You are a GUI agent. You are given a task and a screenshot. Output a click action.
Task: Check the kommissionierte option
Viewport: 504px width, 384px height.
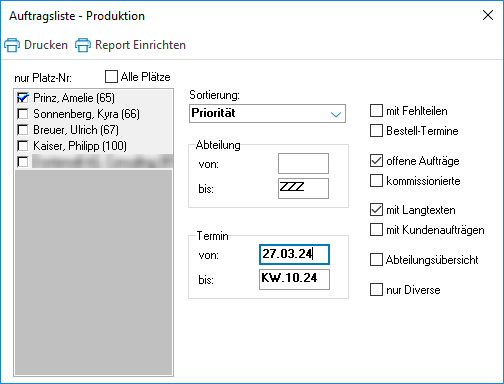(x=376, y=181)
